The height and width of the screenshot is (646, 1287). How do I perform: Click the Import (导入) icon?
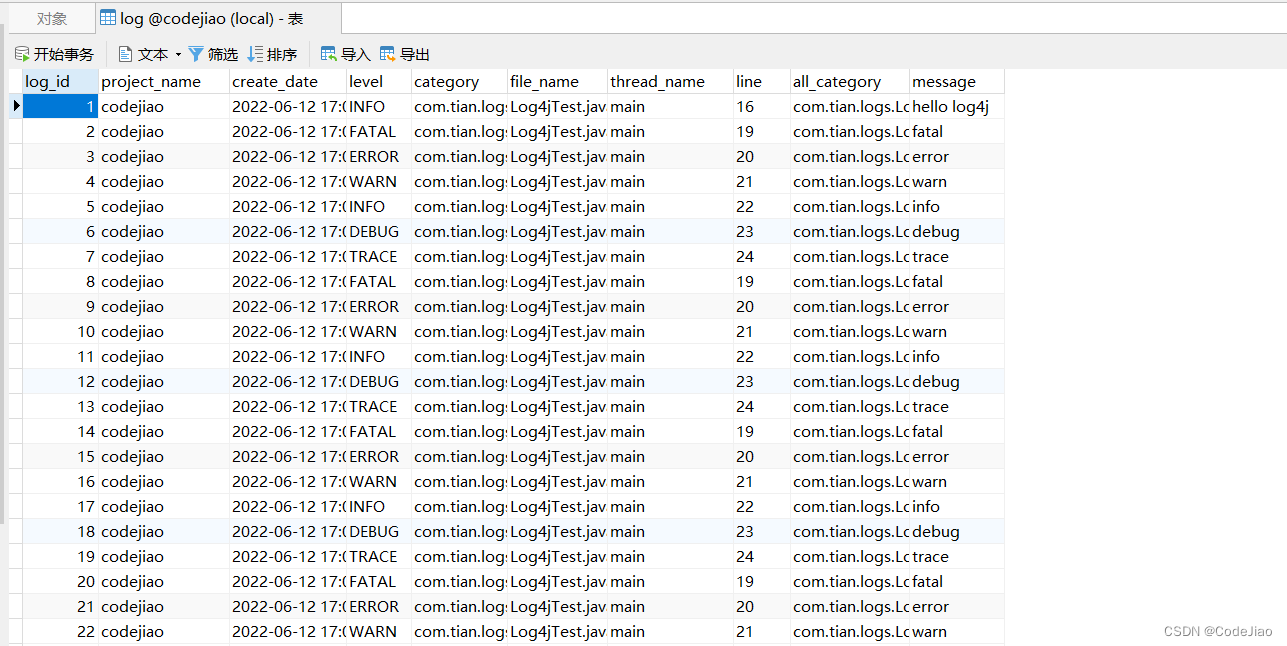click(x=328, y=54)
